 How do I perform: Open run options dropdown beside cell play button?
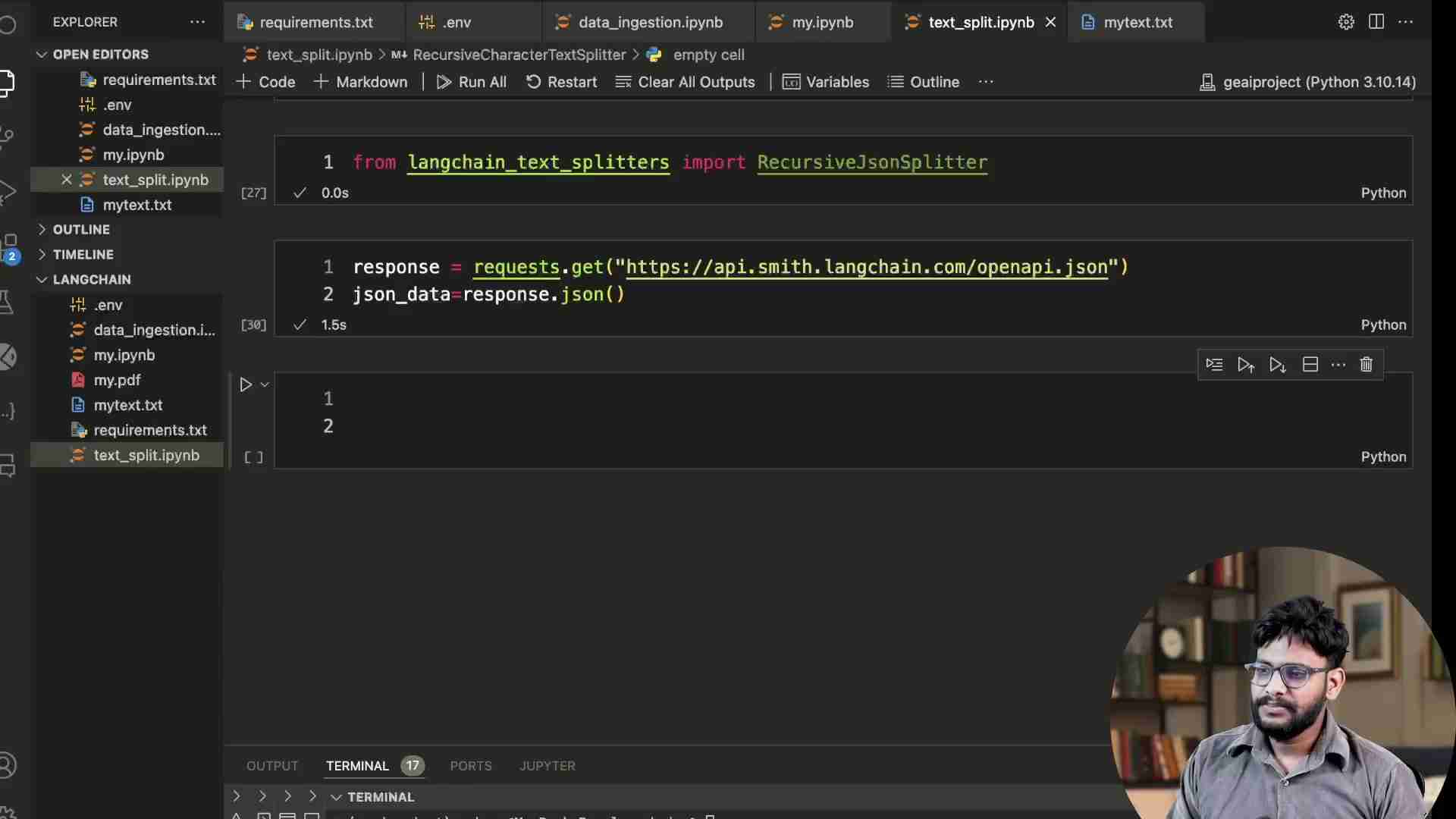pyautogui.click(x=265, y=384)
